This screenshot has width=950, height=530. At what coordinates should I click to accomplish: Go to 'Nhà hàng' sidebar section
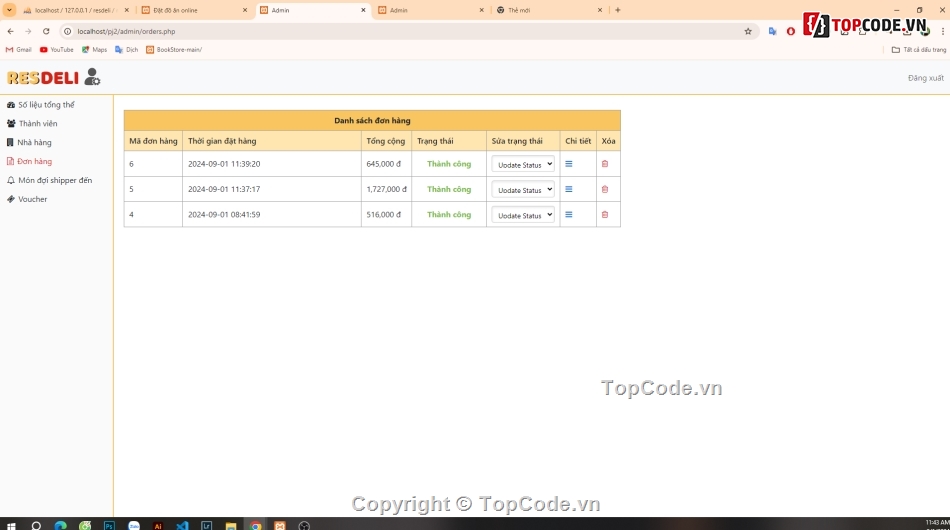(34, 143)
